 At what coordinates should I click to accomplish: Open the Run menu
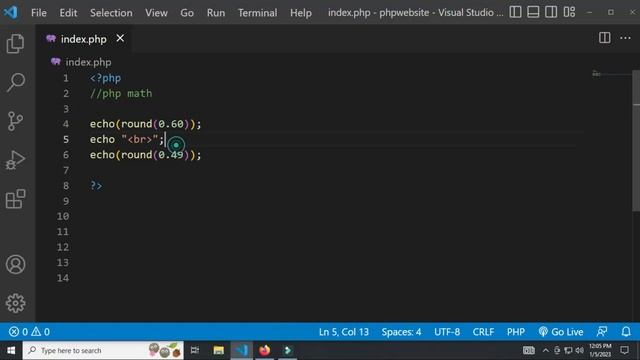(x=216, y=13)
